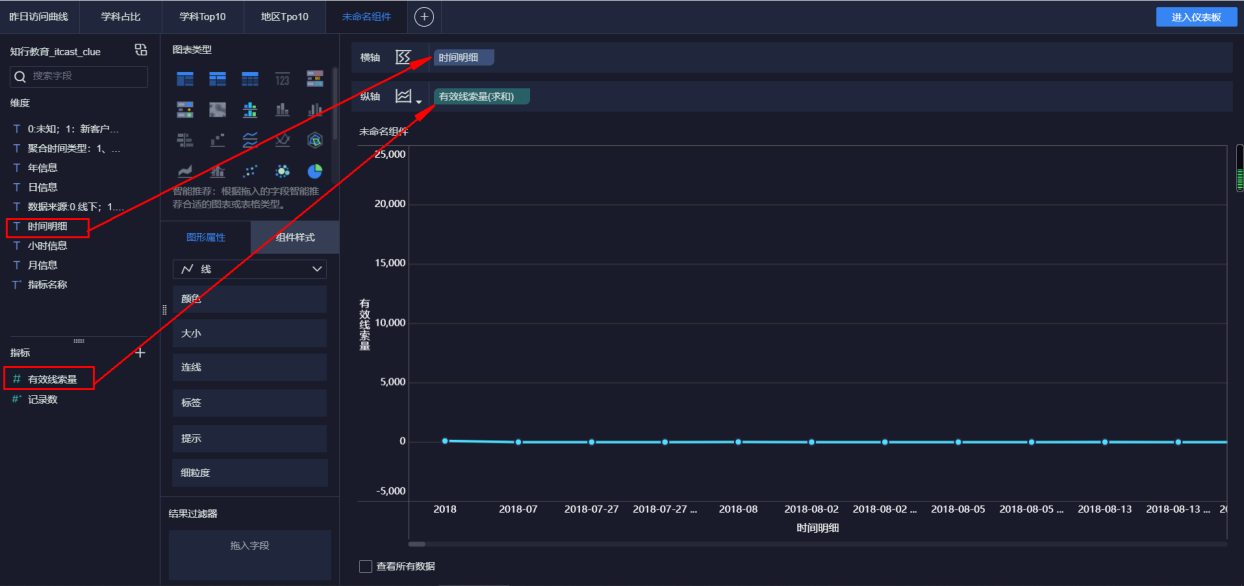
Task: Open the 线 graph type dropdown
Action: tap(249, 269)
